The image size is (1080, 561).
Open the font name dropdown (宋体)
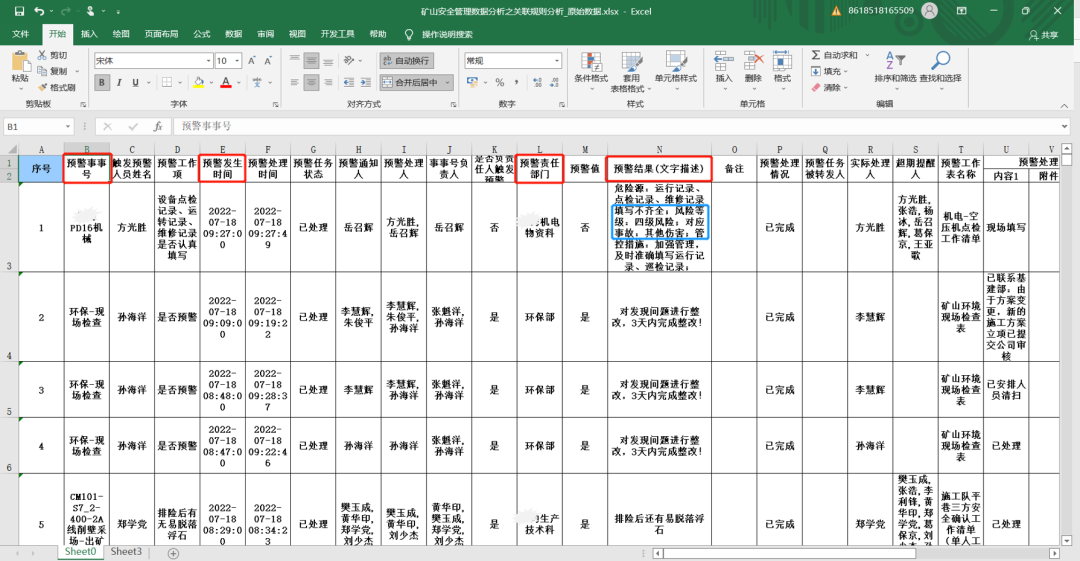pos(207,61)
